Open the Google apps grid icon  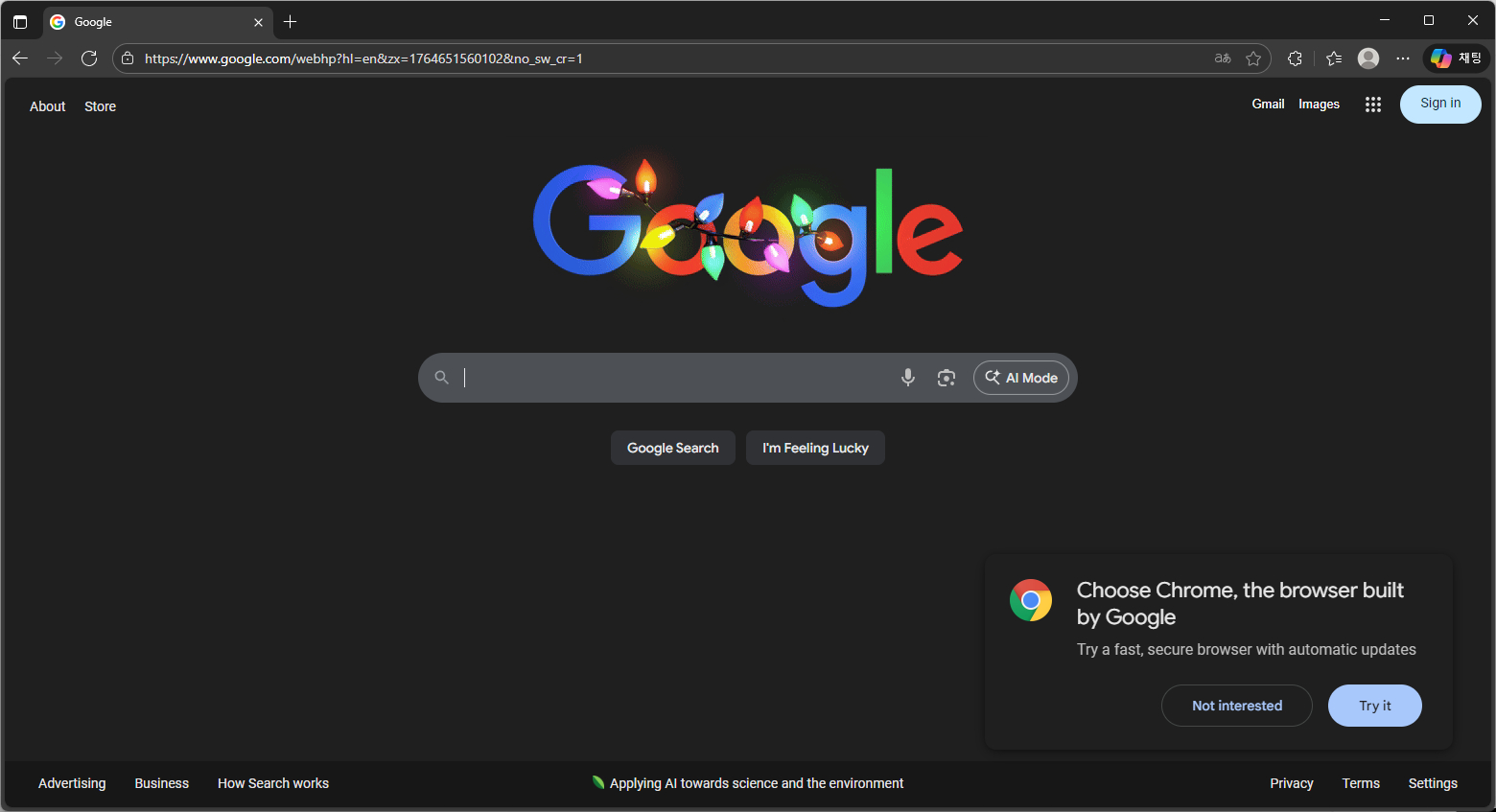tap(1373, 104)
